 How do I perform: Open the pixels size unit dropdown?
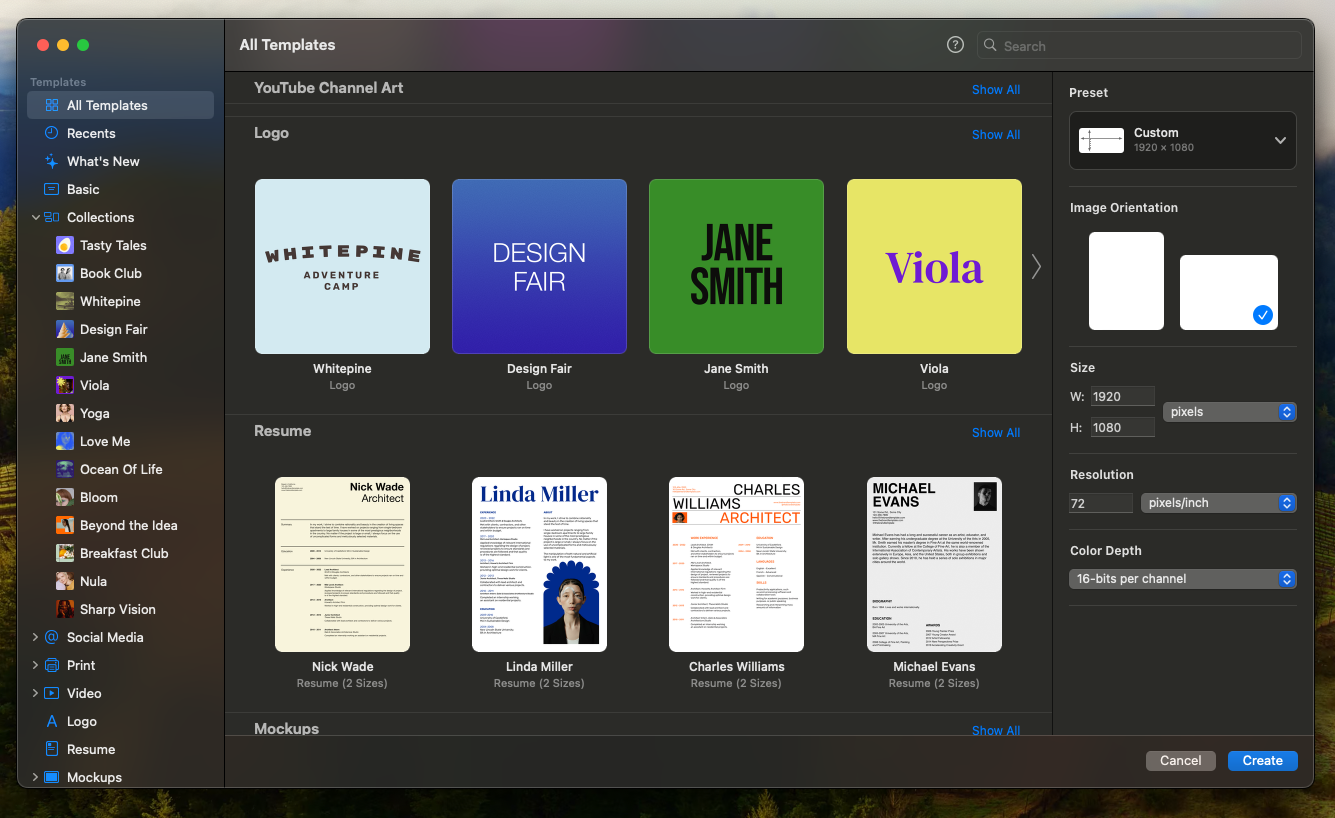click(1229, 412)
